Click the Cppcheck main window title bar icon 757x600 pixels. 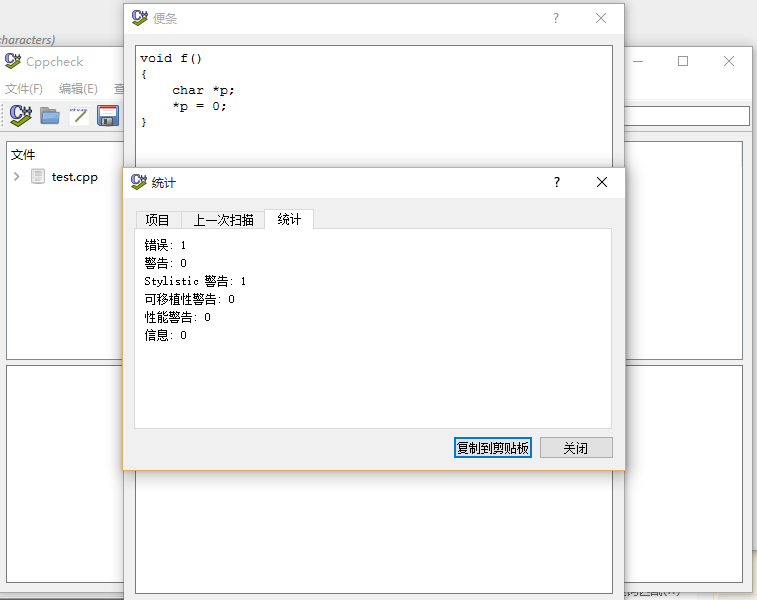point(13,61)
